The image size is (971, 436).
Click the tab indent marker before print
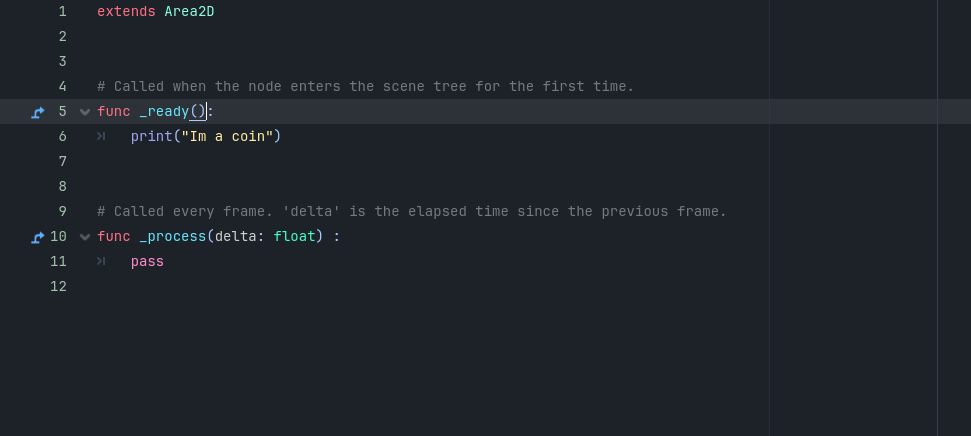point(101,136)
